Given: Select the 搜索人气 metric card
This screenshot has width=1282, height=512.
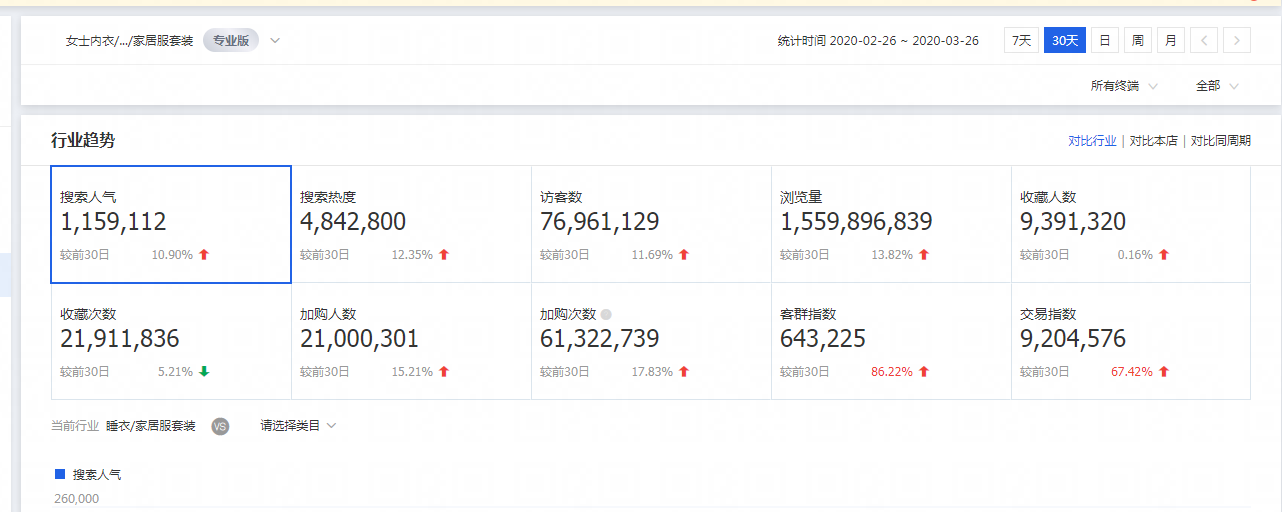Looking at the screenshot, I should point(171,224).
